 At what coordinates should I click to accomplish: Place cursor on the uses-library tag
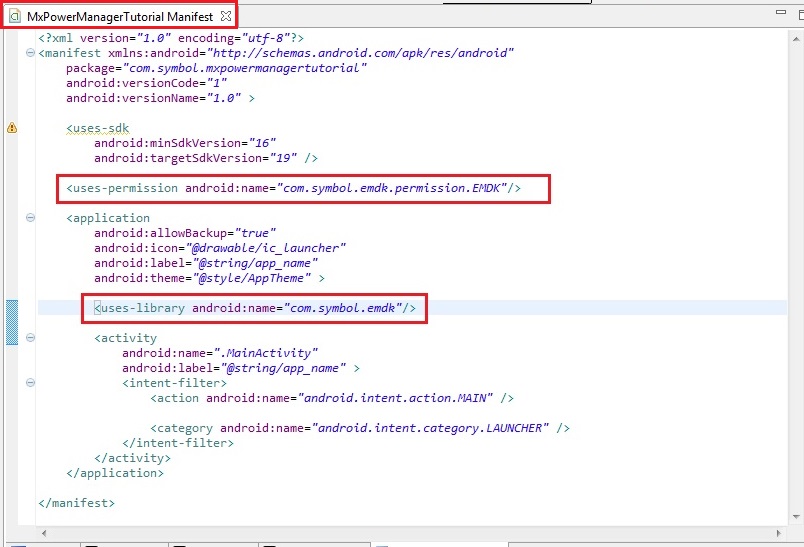[140, 308]
